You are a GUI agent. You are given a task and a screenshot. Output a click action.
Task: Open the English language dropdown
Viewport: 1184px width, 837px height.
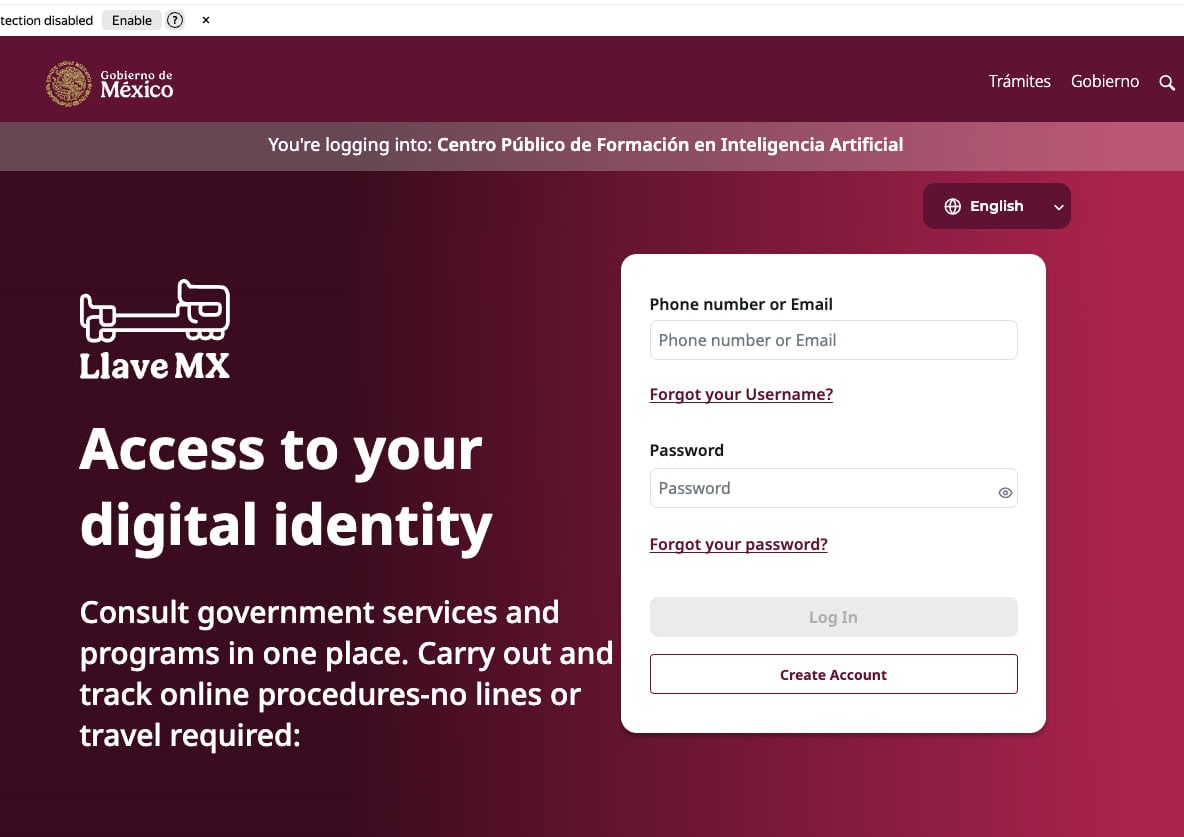point(996,206)
